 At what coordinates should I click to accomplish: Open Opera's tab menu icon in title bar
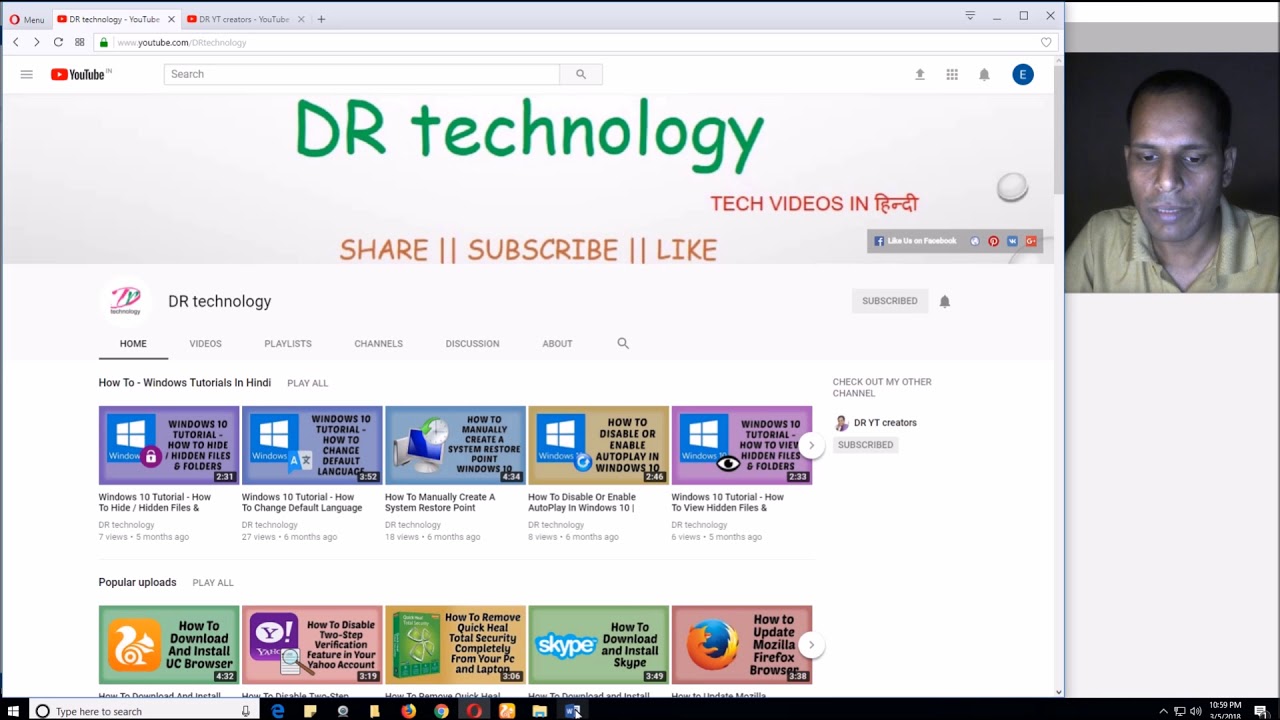click(x=970, y=16)
